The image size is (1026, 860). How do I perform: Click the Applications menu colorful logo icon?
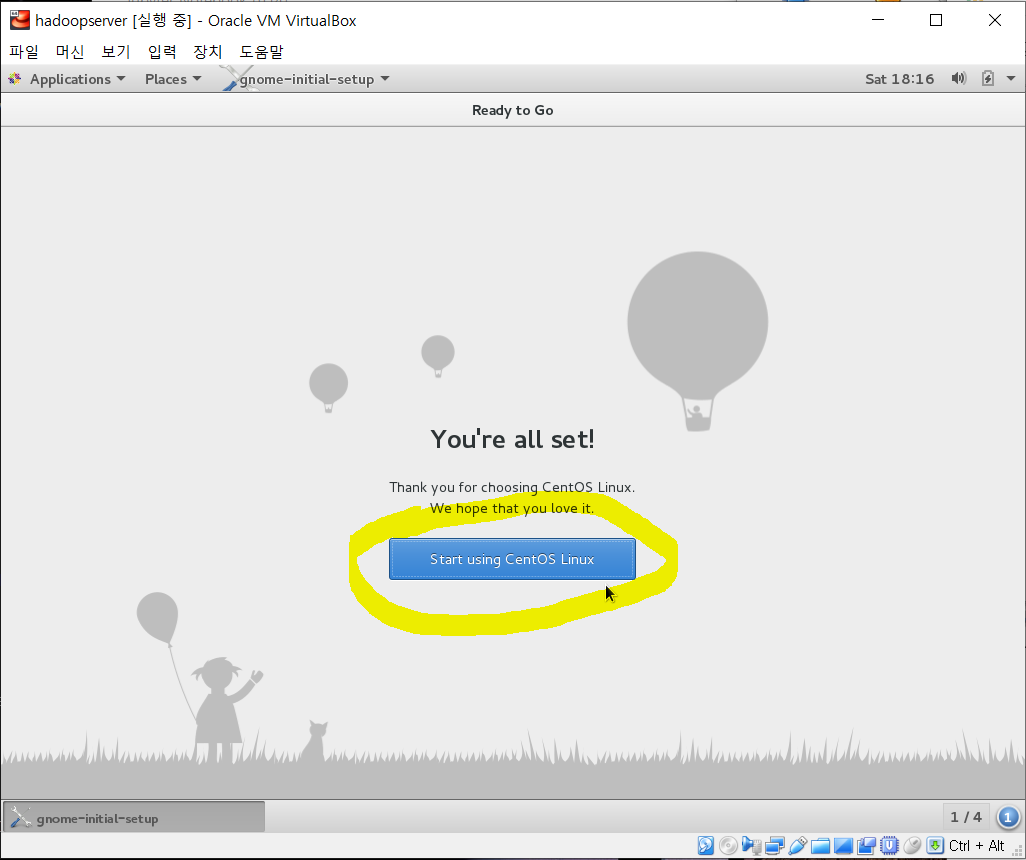(15, 79)
